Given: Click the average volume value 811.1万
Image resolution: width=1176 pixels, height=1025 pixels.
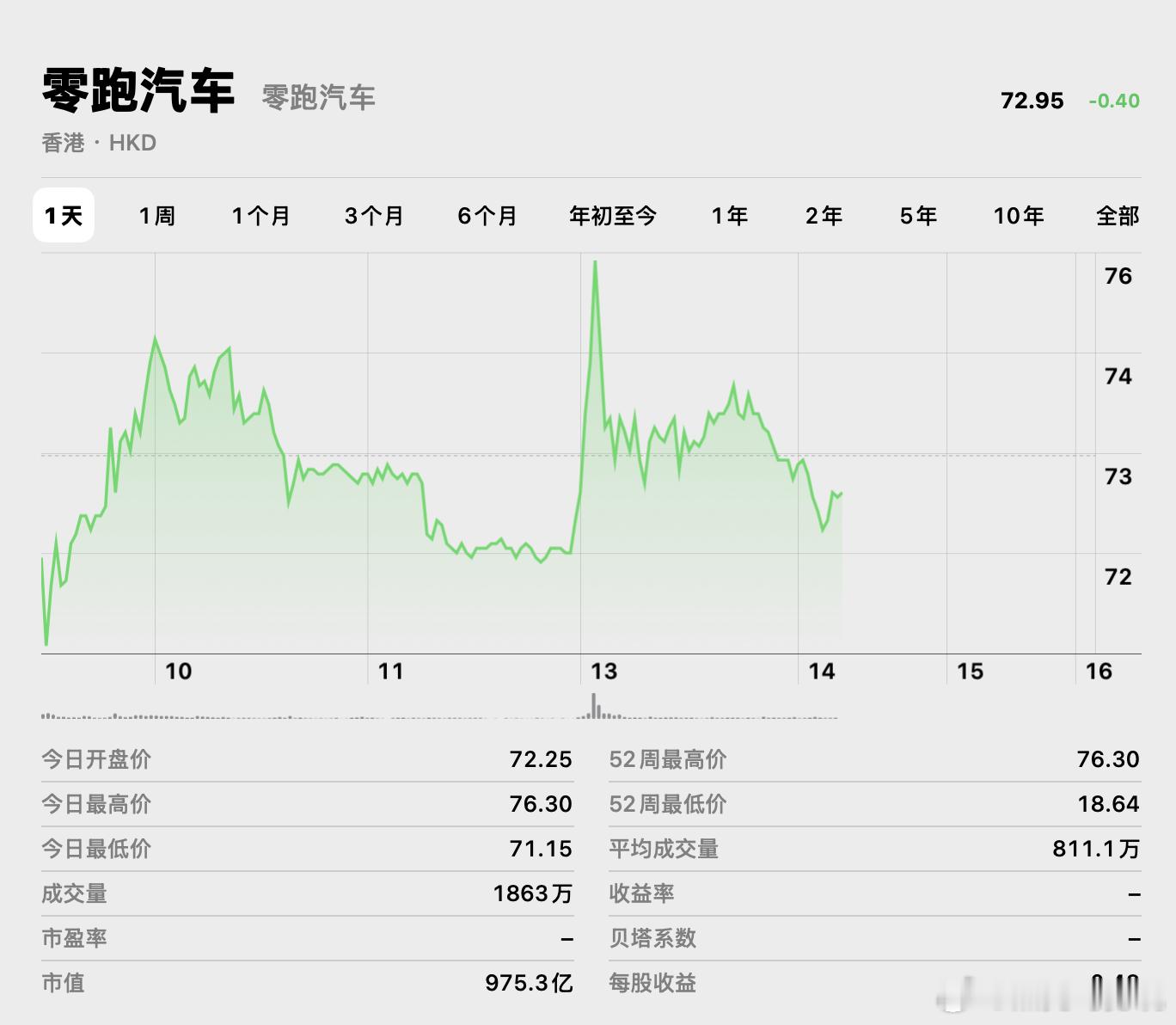Looking at the screenshot, I should click(1096, 849).
